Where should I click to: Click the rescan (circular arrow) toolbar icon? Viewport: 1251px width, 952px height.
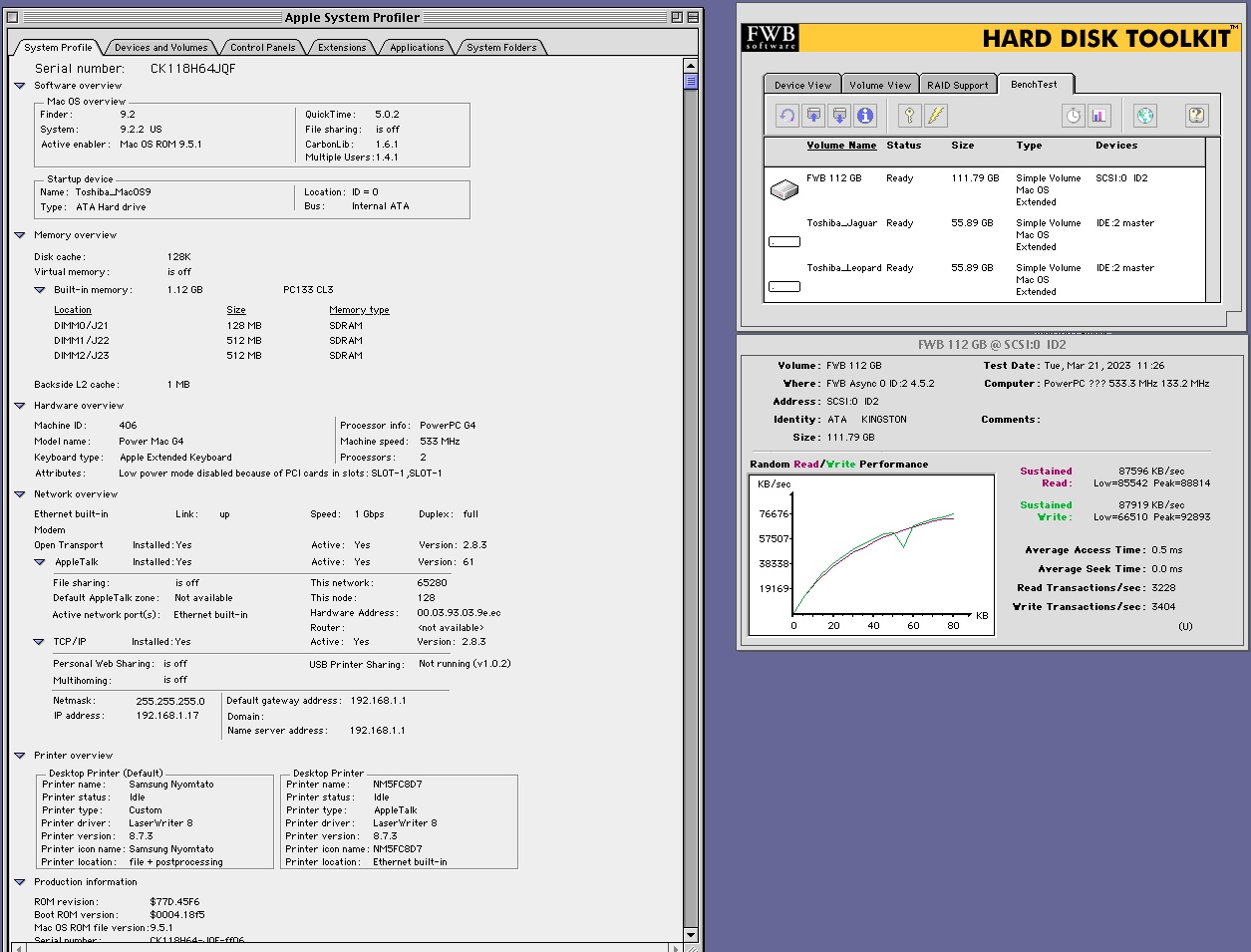pos(787,116)
